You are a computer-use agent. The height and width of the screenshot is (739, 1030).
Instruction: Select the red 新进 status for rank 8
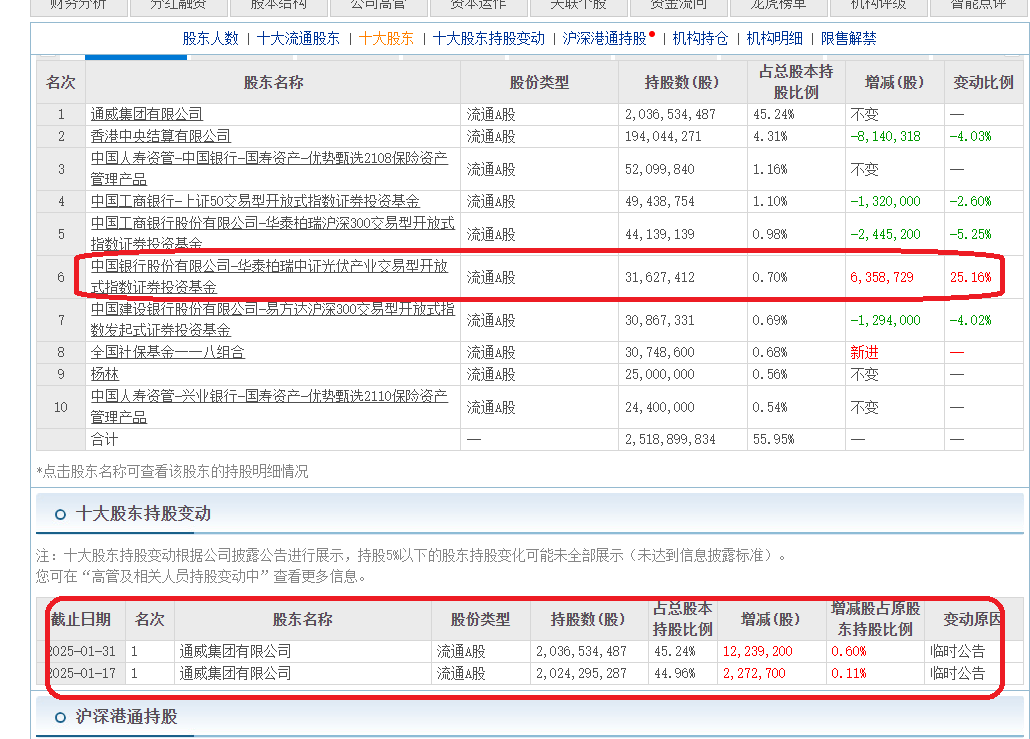pos(864,352)
